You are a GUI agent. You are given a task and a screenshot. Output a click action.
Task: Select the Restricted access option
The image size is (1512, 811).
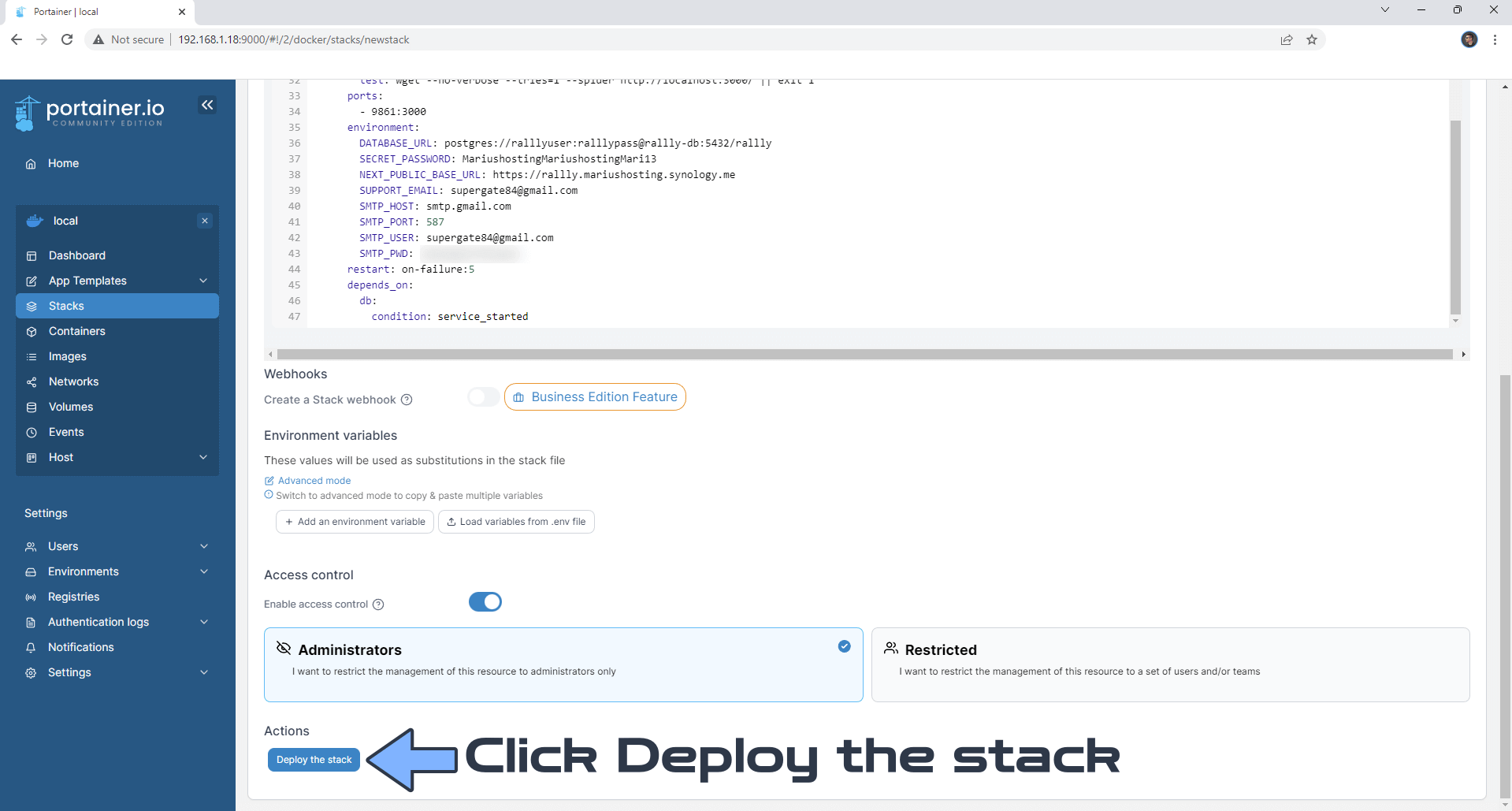coord(1170,664)
